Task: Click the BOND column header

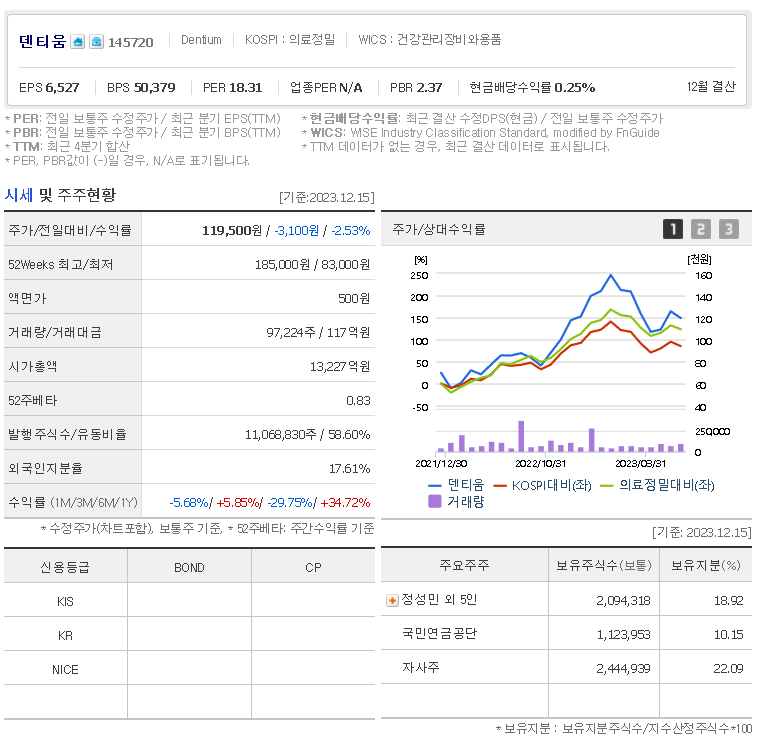Action: (x=189, y=567)
